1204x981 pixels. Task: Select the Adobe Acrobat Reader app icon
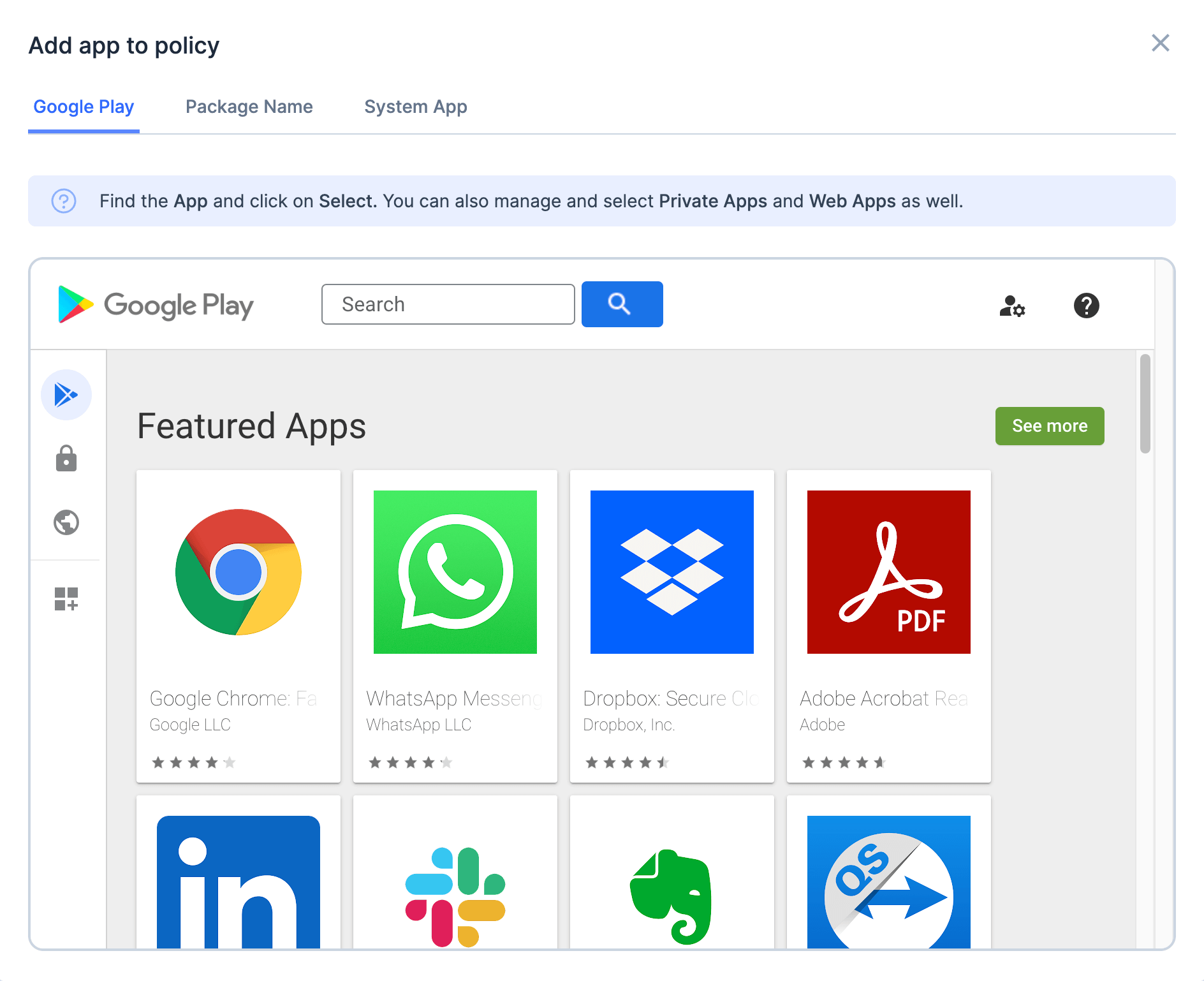889,572
